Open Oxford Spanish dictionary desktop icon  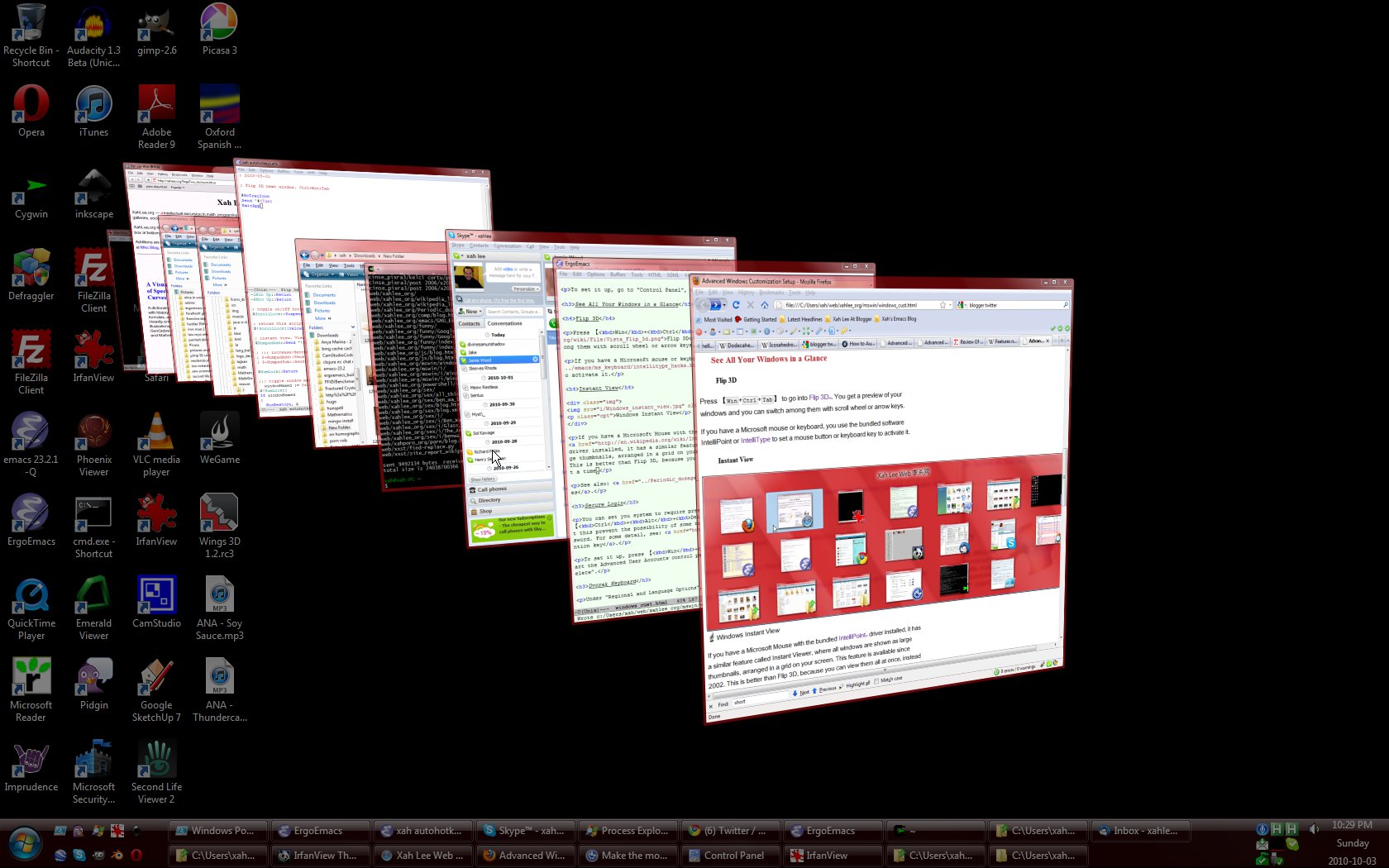(x=219, y=117)
